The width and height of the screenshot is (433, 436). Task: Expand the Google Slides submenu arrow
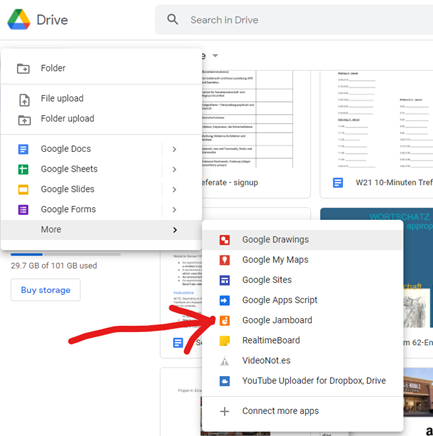pyautogui.click(x=174, y=190)
